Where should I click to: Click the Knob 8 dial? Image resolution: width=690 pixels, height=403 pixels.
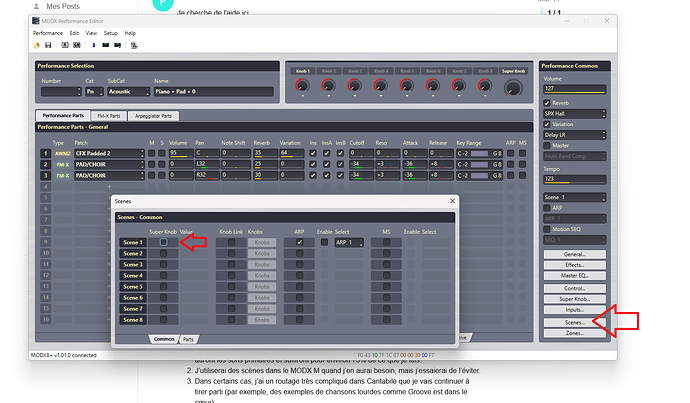[x=484, y=87]
